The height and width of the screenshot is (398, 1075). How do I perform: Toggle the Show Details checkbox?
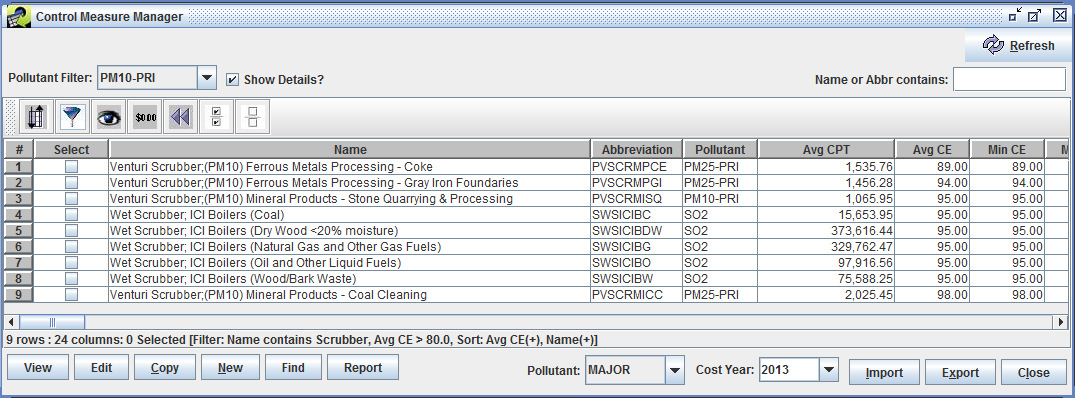[x=232, y=79]
